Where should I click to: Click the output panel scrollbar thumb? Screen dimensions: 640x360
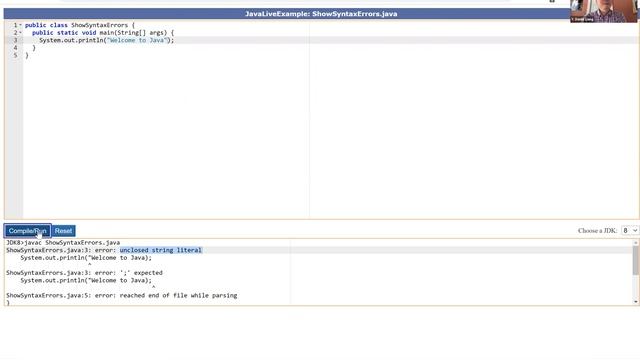pos(636,260)
